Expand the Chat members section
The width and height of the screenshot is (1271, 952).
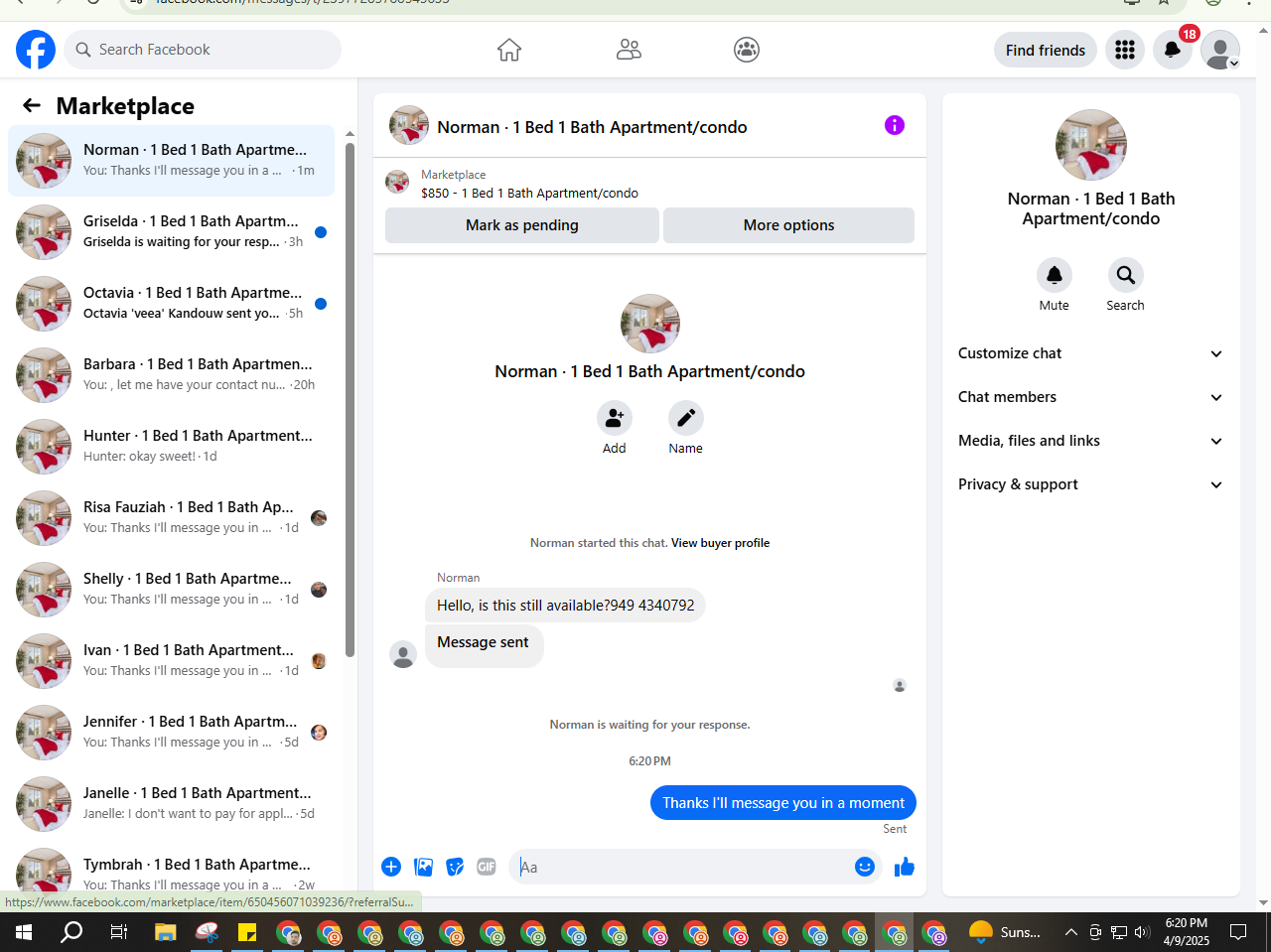[x=1090, y=397]
